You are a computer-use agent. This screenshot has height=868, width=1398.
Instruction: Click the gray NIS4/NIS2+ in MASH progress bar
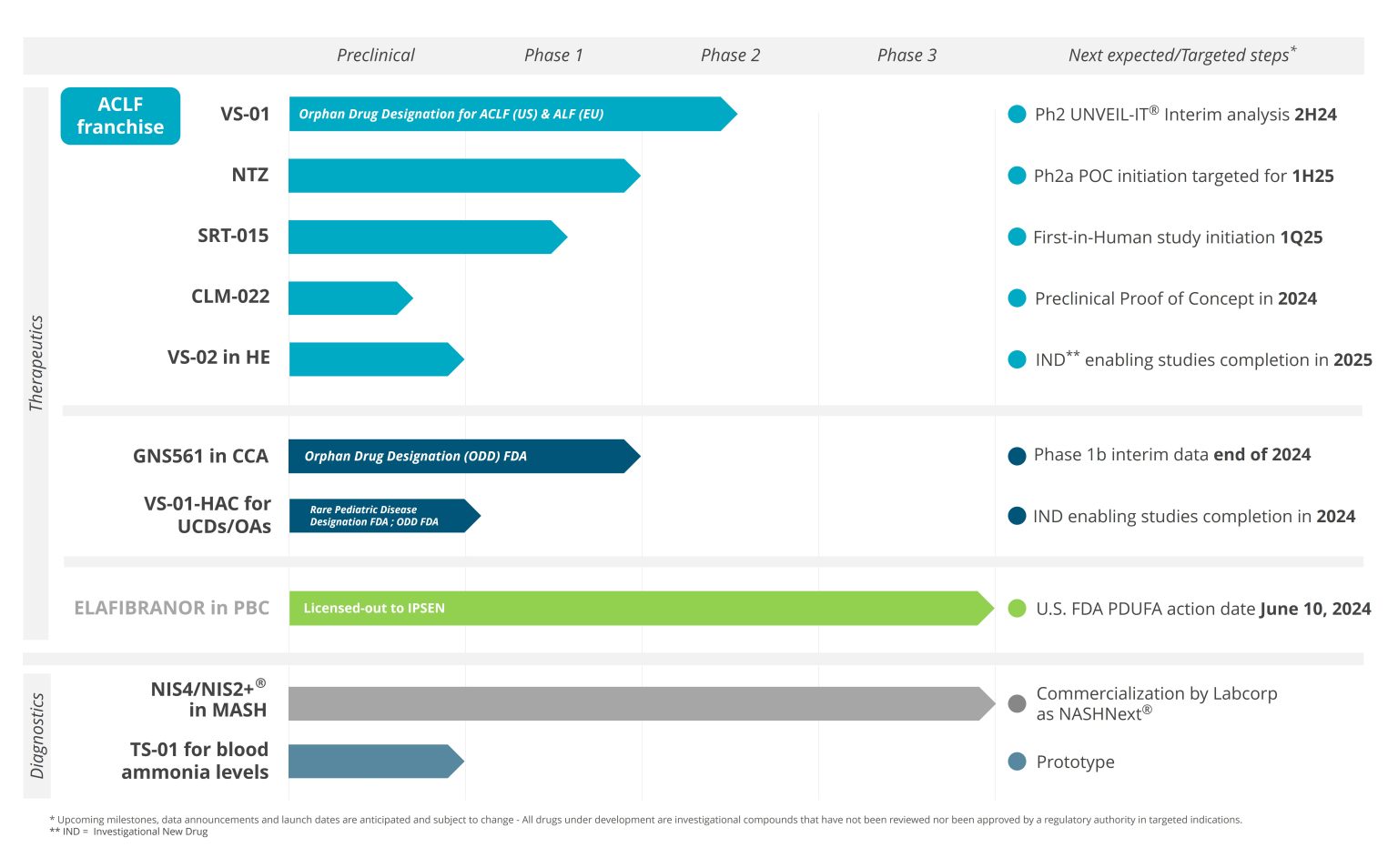[637, 703]
